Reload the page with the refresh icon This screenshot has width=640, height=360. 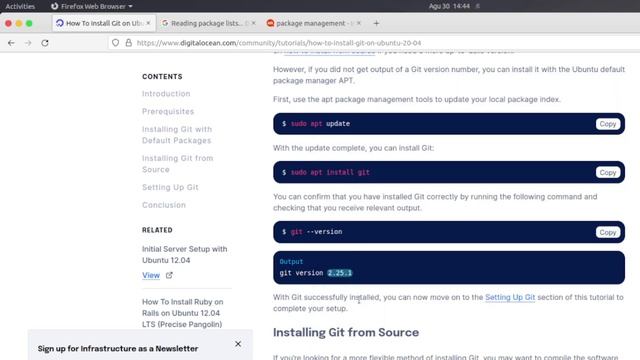pyautogui.click(x=45, y=43)
